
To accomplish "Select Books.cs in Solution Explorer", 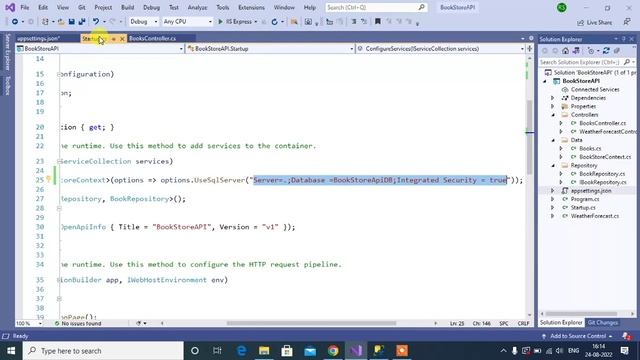I will pyautogui.click(x=590, y=149).
